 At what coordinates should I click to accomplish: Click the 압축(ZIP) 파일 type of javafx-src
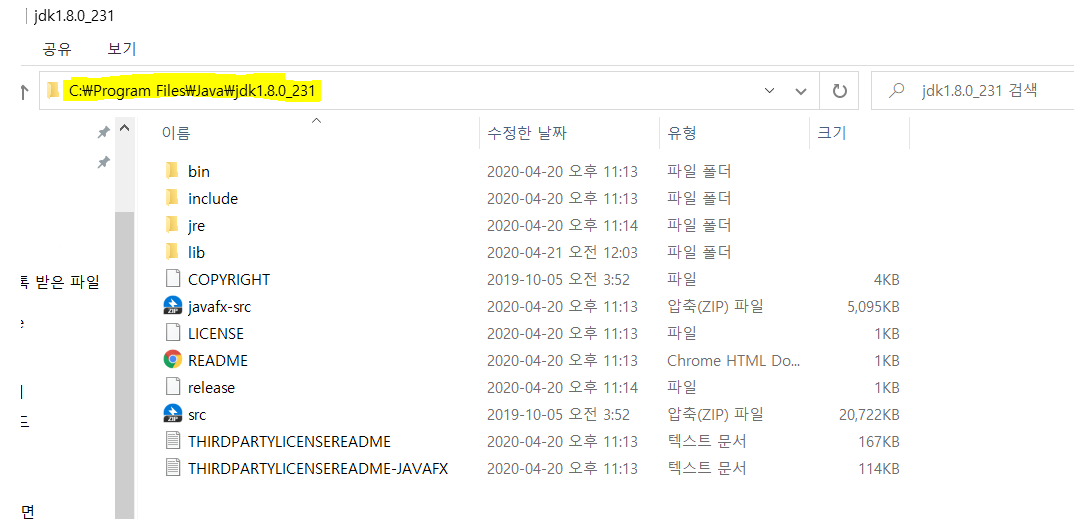(x=715, y=307)
